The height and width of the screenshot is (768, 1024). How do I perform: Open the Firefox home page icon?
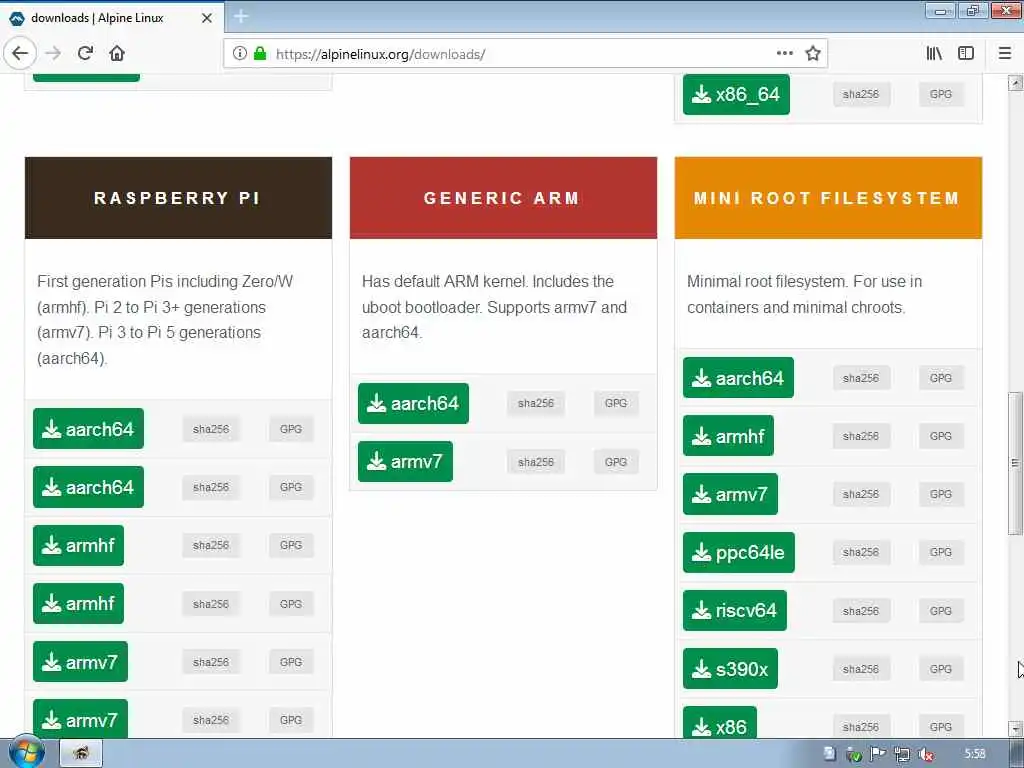click(117, 54)
